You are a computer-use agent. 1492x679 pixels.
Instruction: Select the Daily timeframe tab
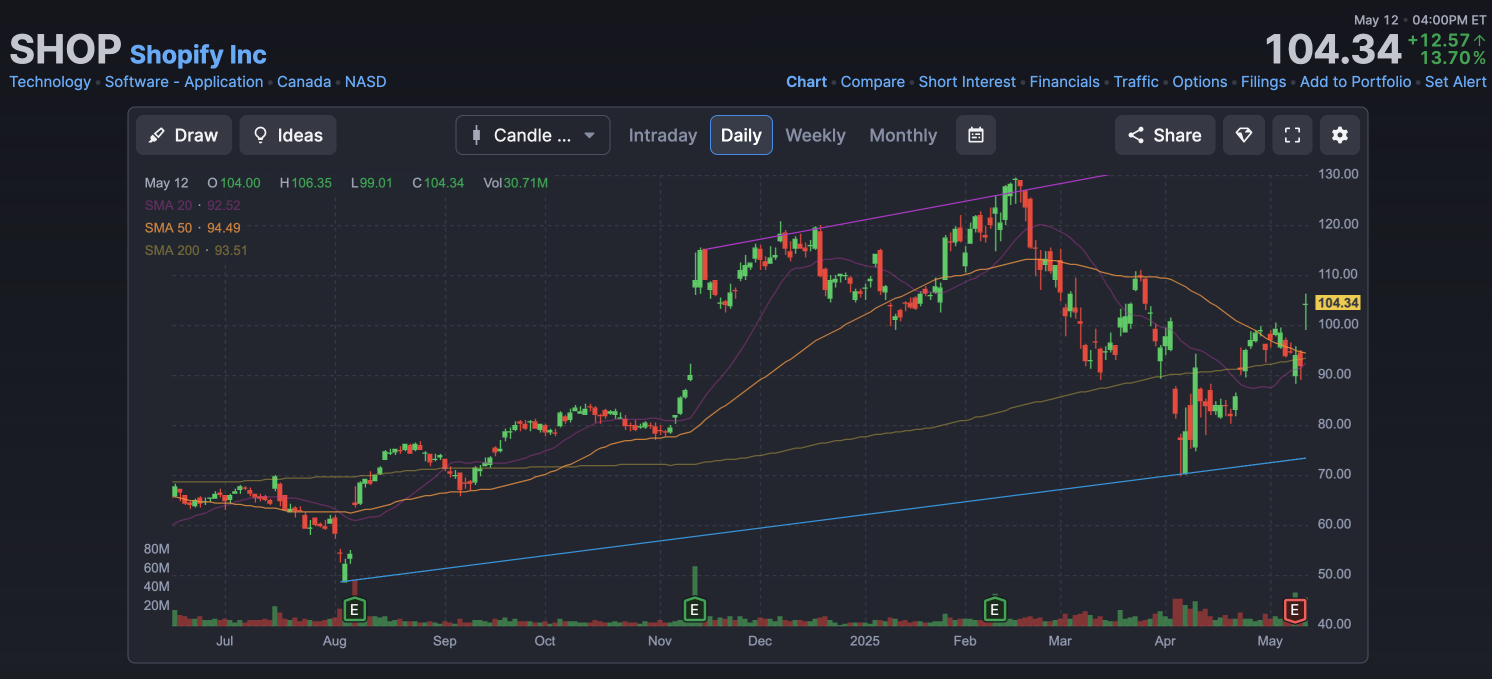click(741, 135)
